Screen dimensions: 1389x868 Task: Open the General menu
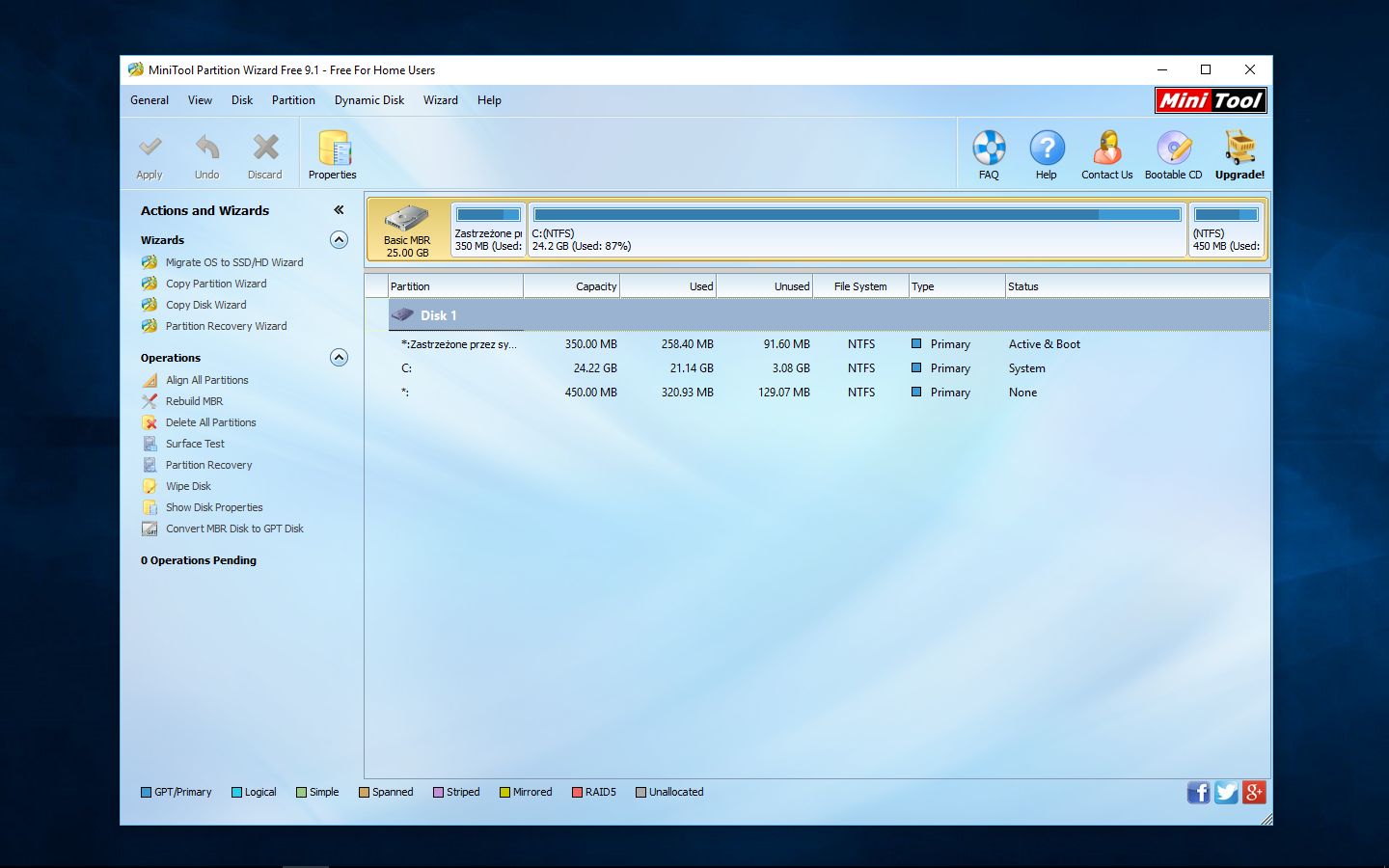pos(150,100)
